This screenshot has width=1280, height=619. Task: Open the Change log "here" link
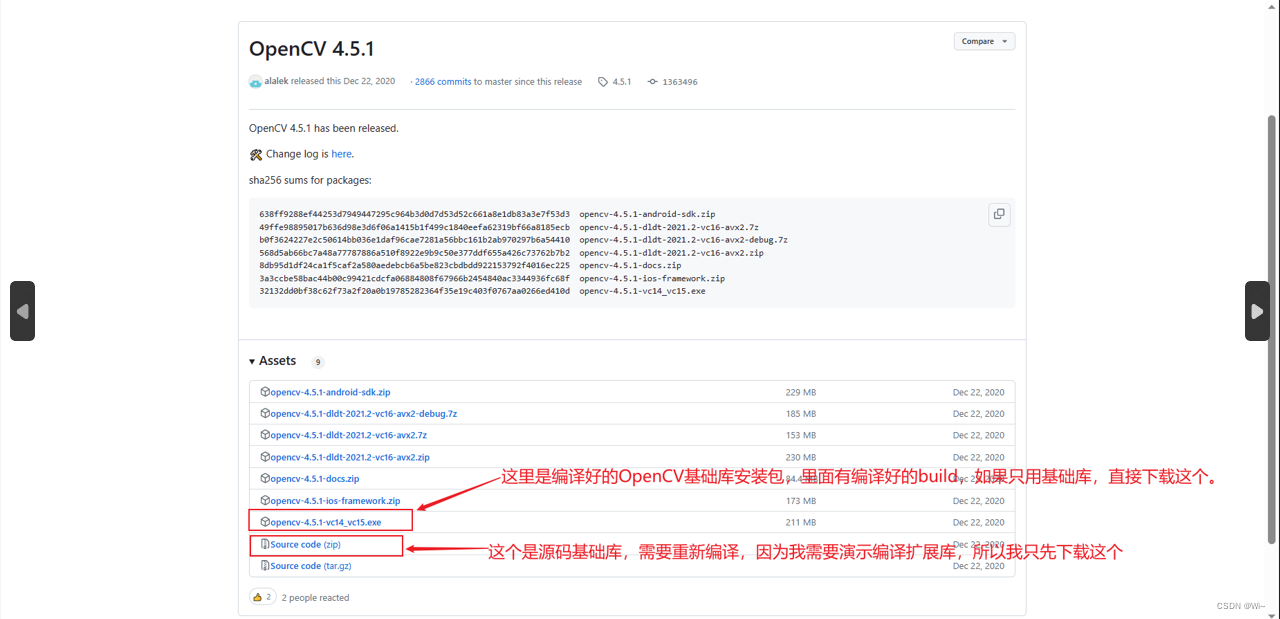tap(341, 154)
